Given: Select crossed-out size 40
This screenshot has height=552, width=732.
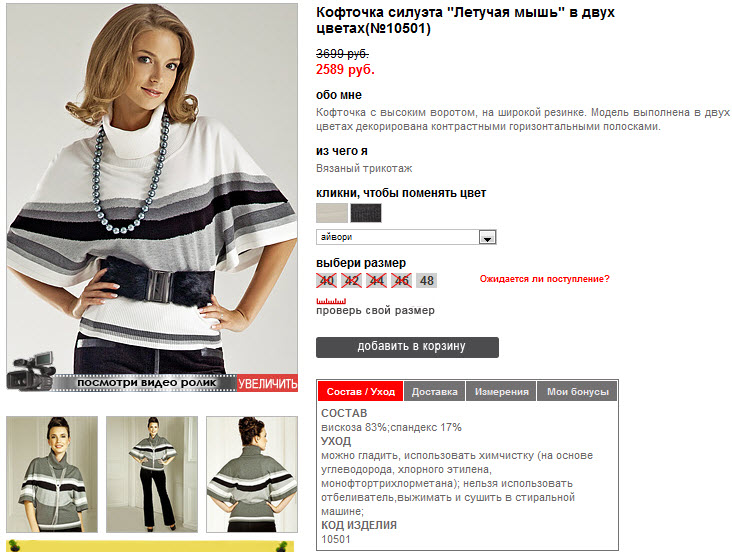Looking at the screenshot, I should [326, 281].
